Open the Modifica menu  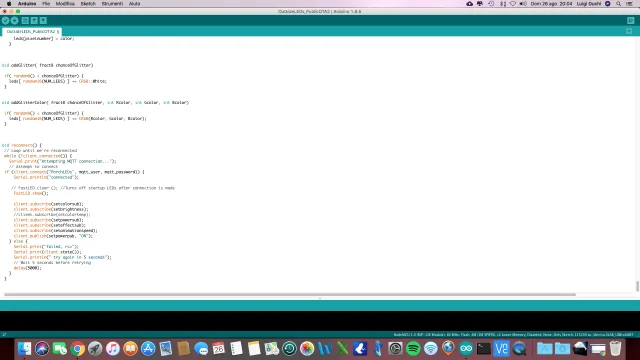65,4
